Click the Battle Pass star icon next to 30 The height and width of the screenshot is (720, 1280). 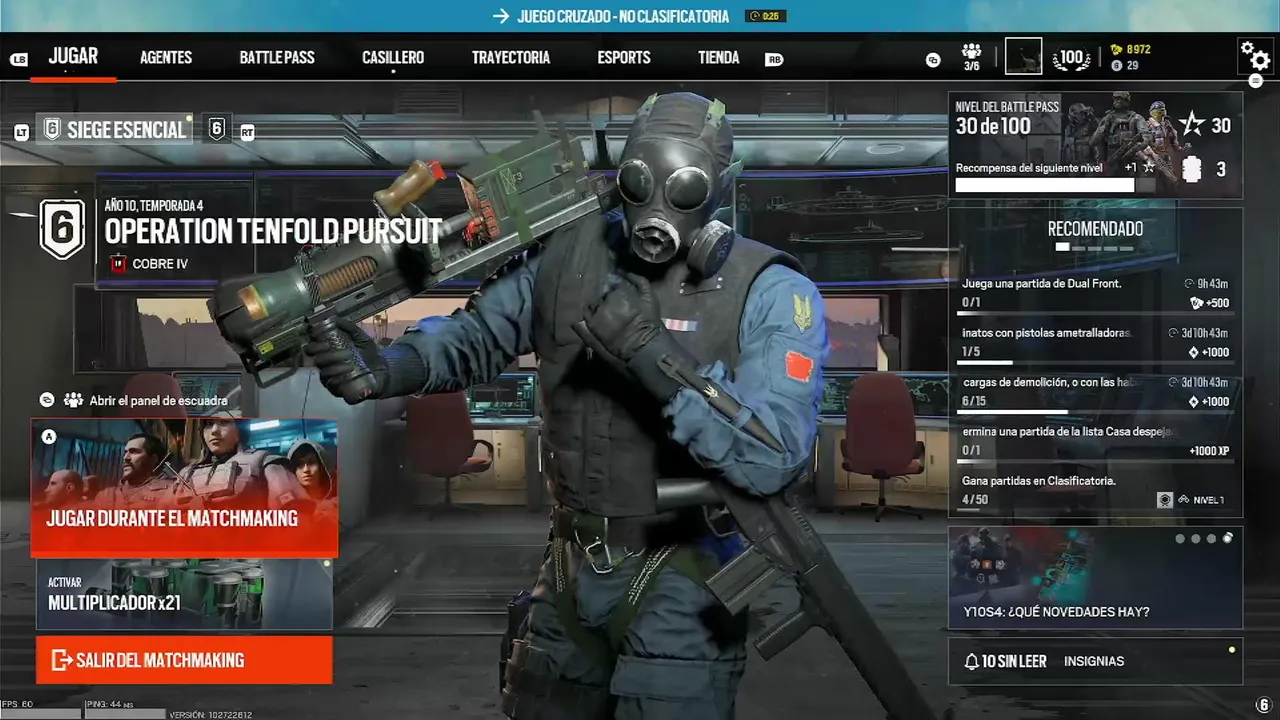pyautogui.click(x=1191, y=124)
